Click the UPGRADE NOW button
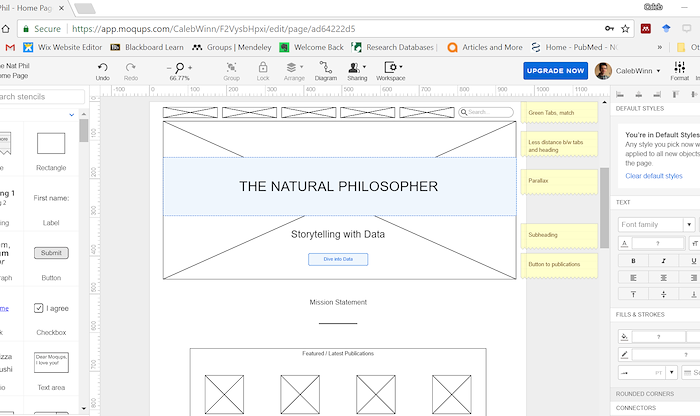700x416 pixels. tap(555, 71)
